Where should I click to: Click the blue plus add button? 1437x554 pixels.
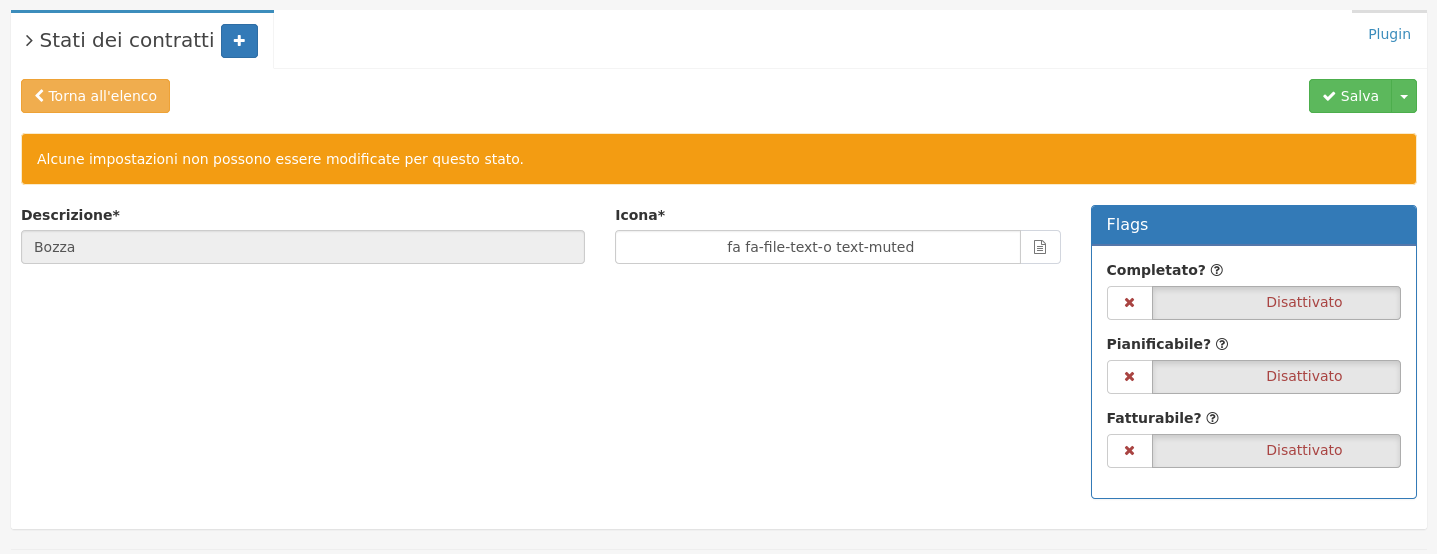(239, 41)
